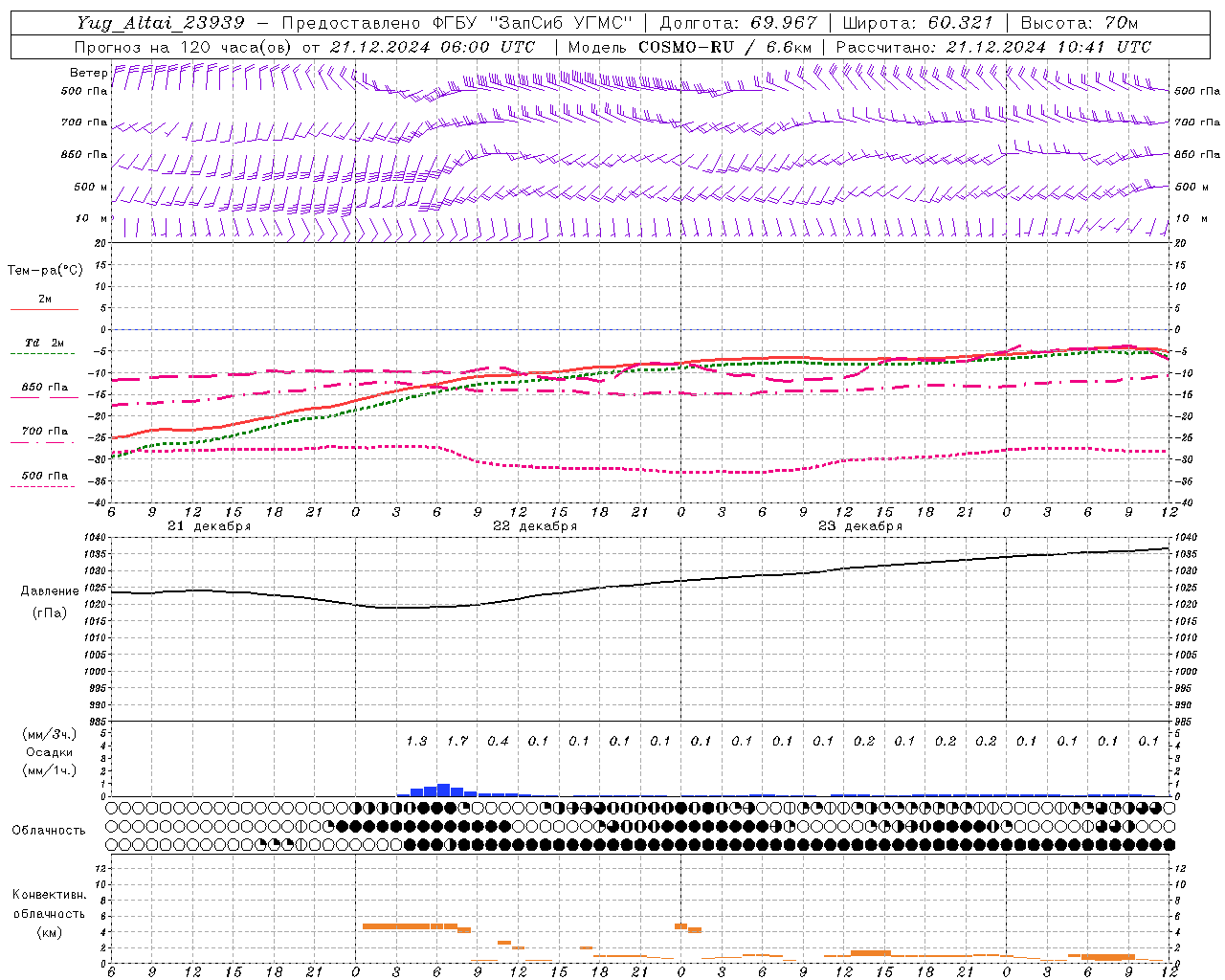Click the (мм/3ч.) precipitation unit label
Screen dimensions: 1225x980
point(50,734)
